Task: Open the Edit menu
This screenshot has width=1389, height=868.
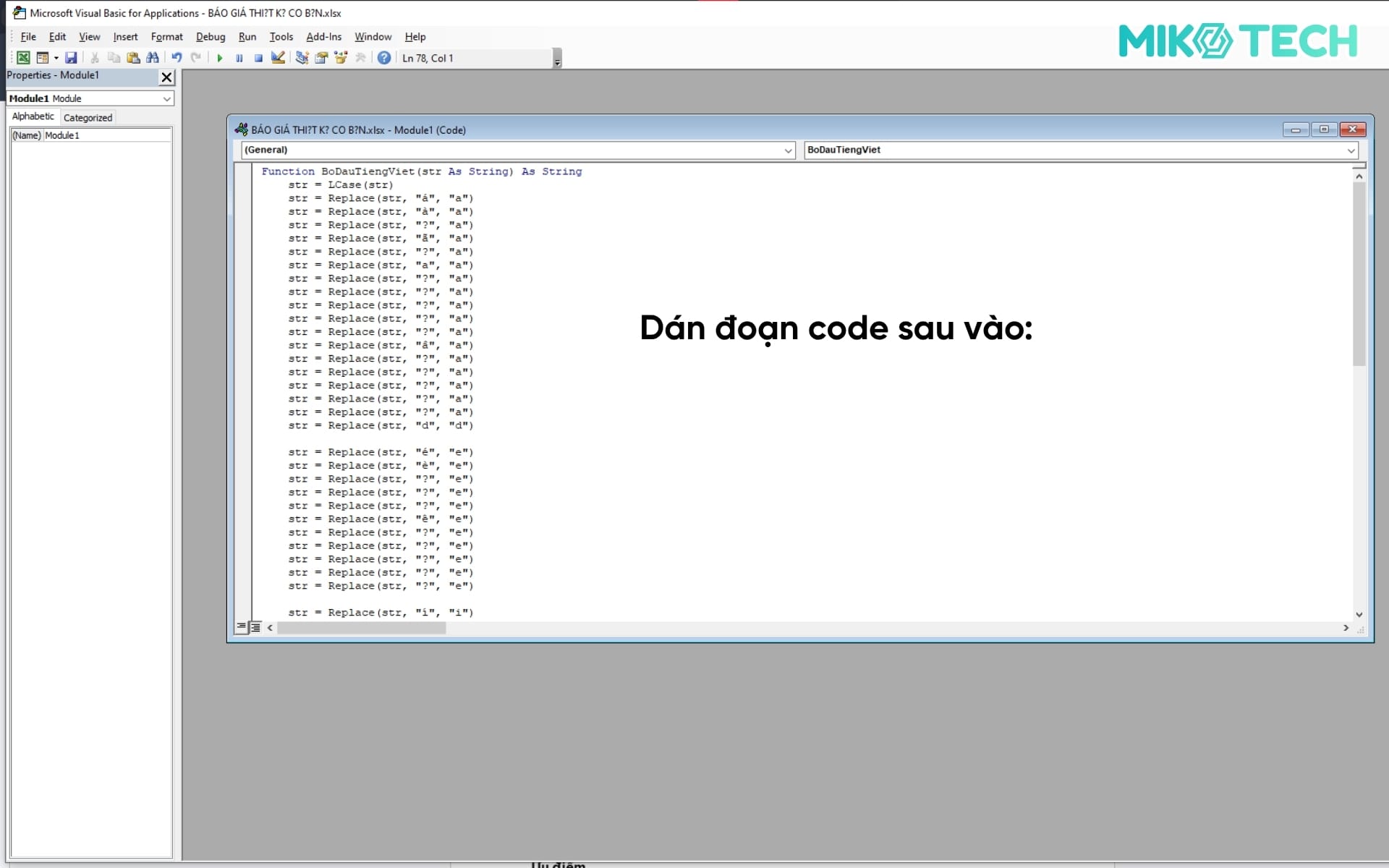Action: pos(57,37)
